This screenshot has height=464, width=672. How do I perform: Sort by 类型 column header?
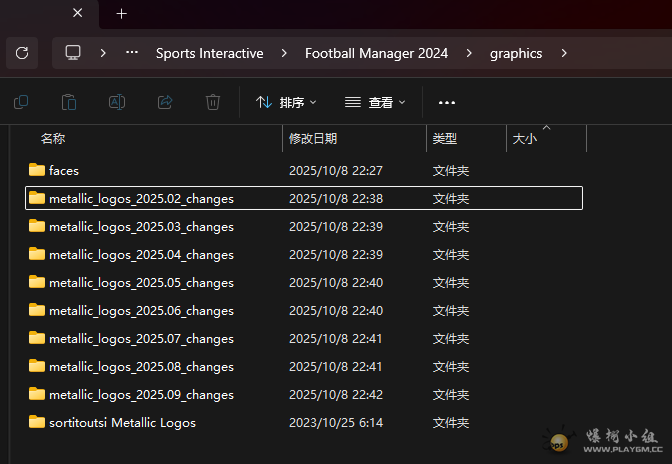pos(444,138)
